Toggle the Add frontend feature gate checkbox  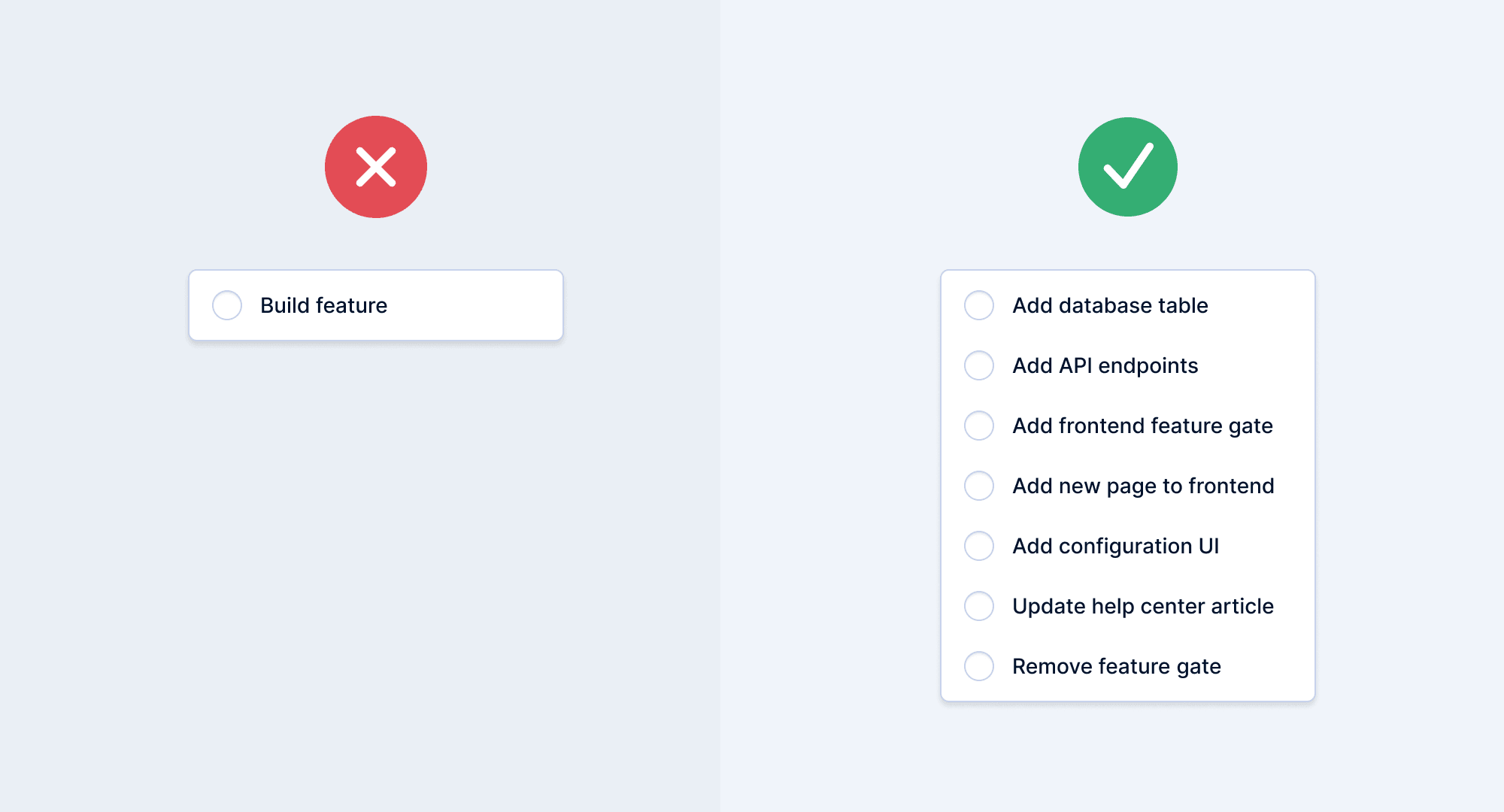[x=979, y=426]
